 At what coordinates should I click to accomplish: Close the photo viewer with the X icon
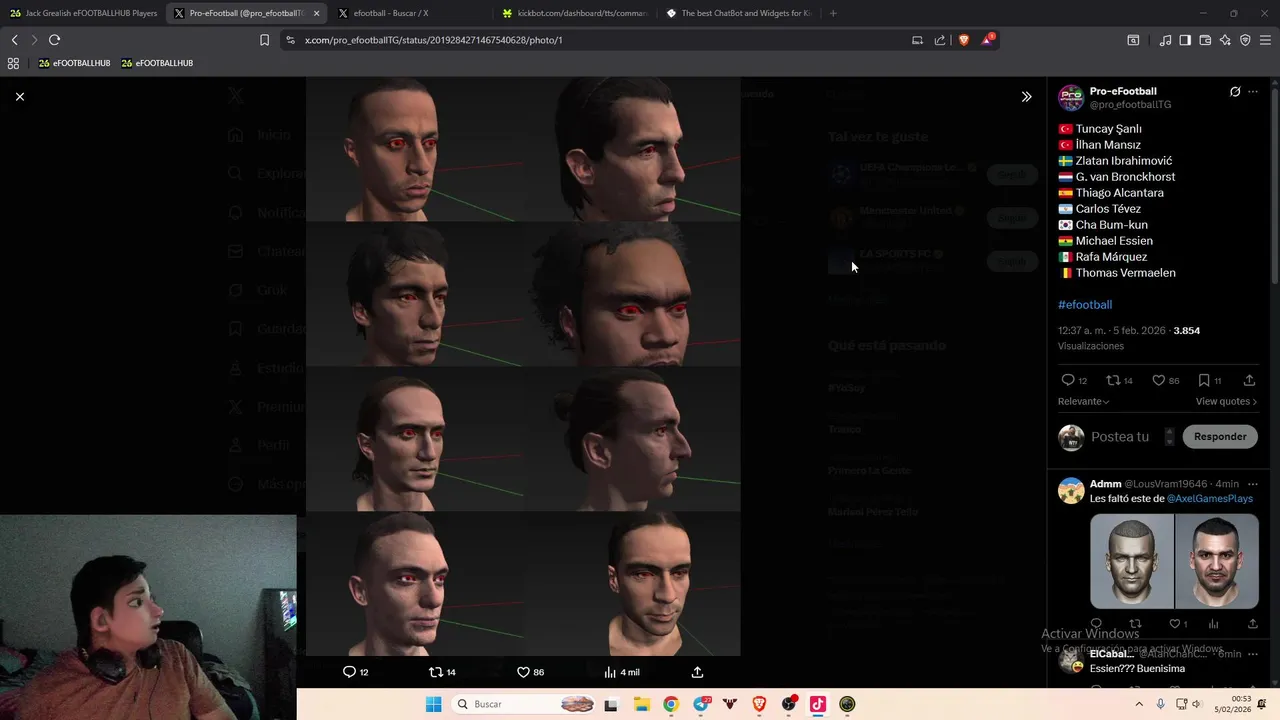[x=20, y=96]
